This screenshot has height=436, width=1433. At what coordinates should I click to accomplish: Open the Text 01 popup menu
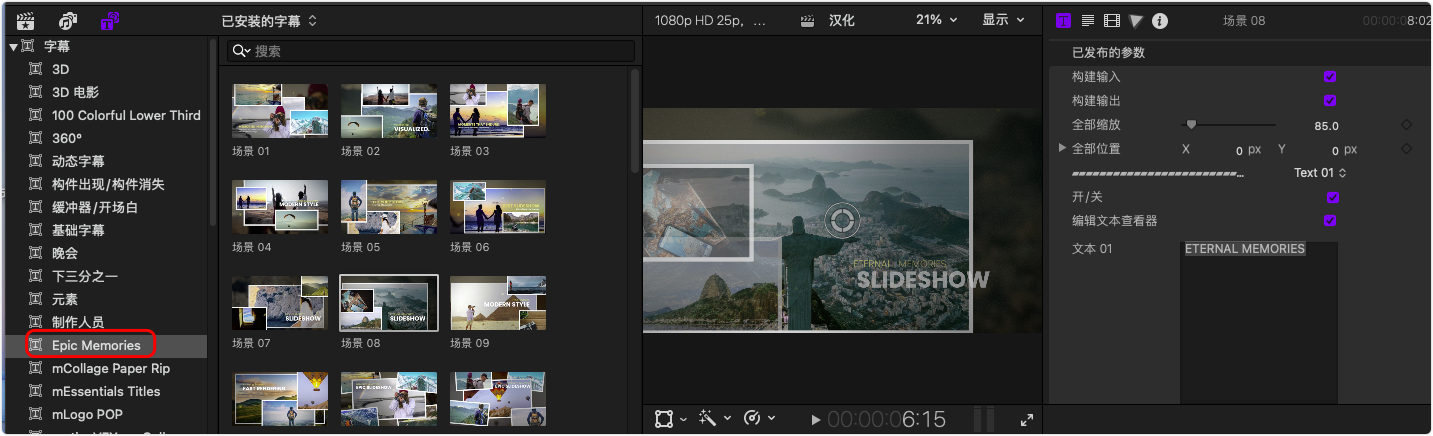[1320, 173]
